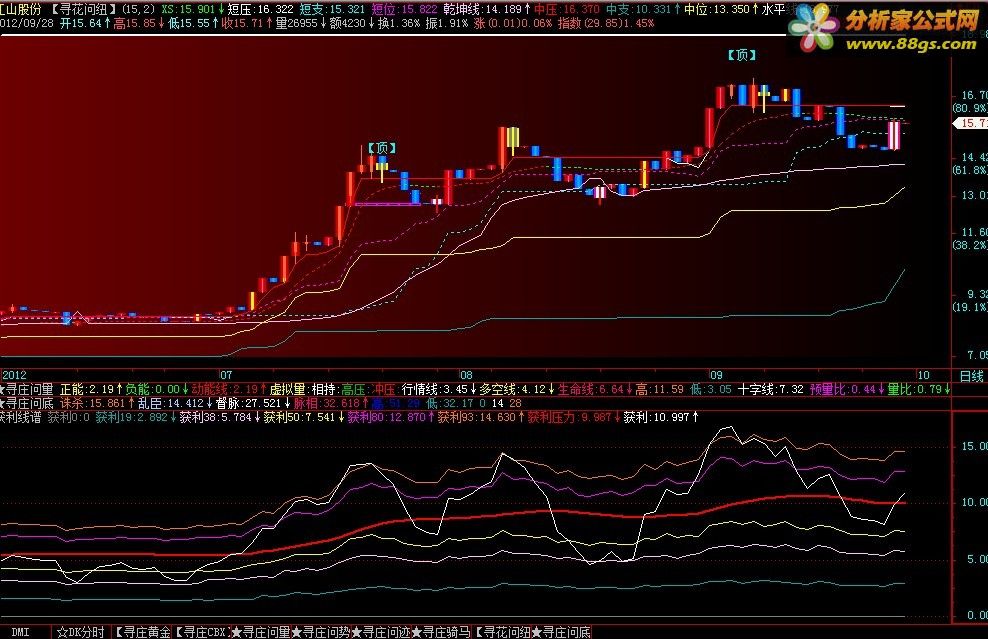Click the 收15.71 close price

tap(247, 23)
